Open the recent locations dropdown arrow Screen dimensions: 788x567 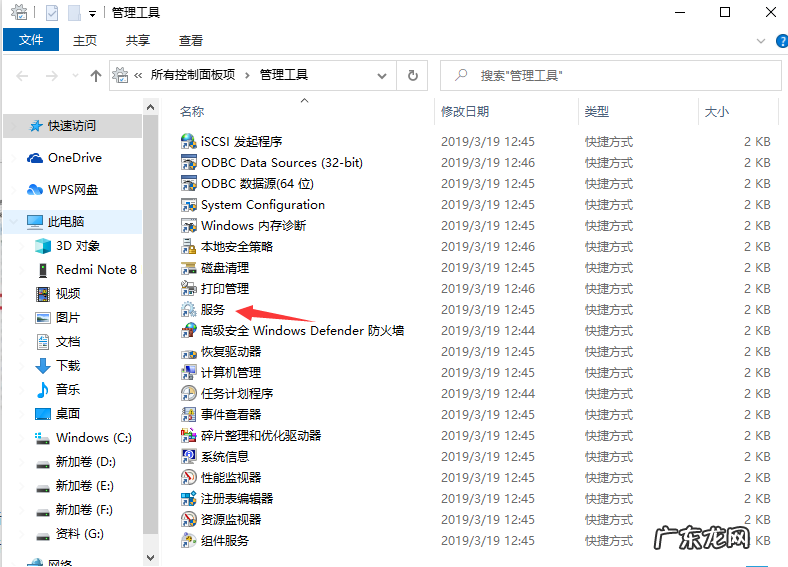click(x=75, y=76)
